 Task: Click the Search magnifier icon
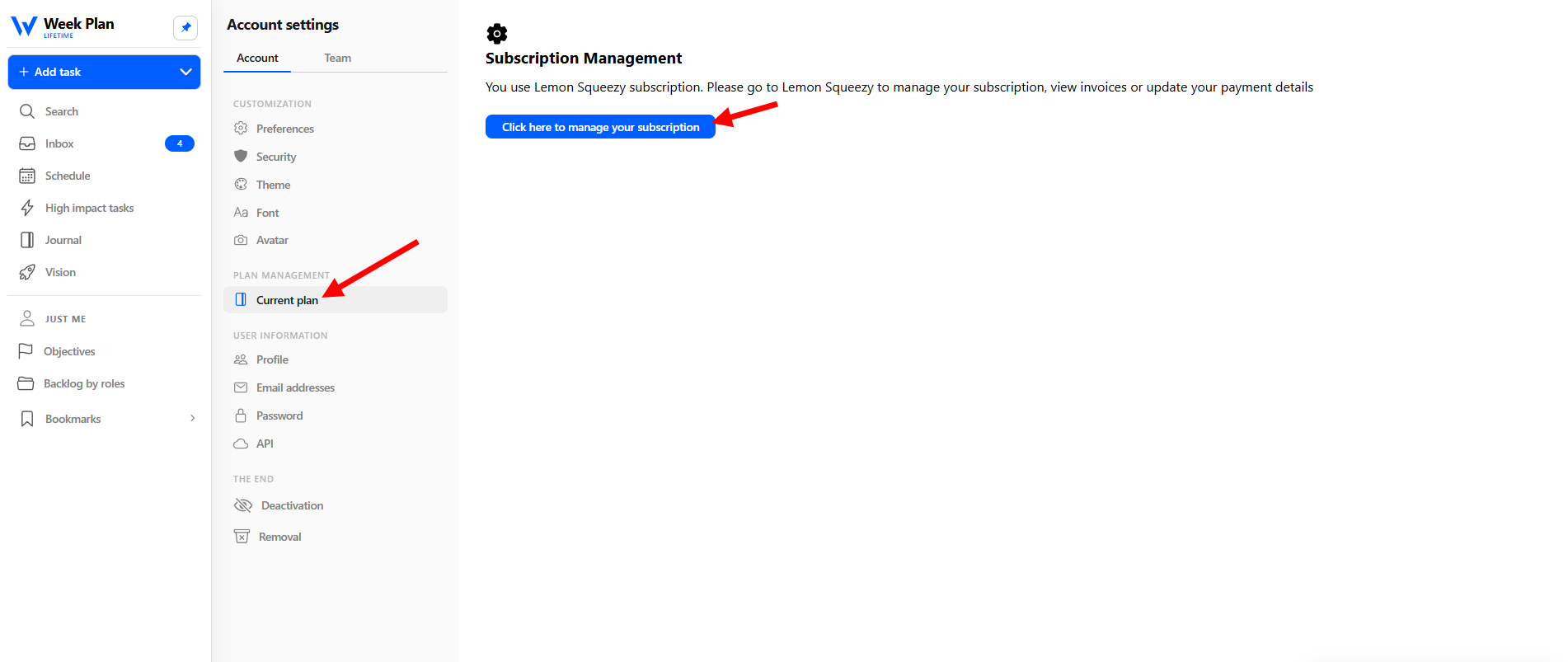tap(27, 111)
